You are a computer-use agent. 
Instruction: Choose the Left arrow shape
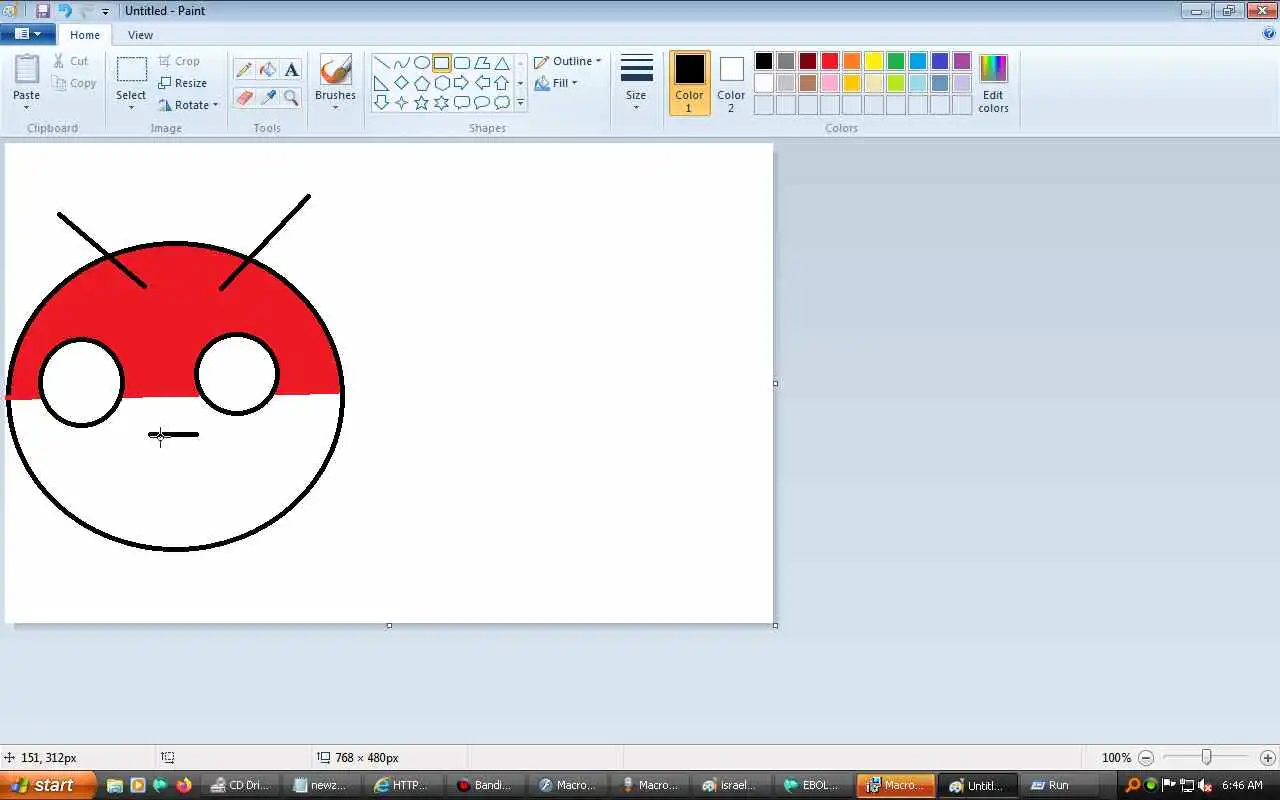(x=481, y=83)
